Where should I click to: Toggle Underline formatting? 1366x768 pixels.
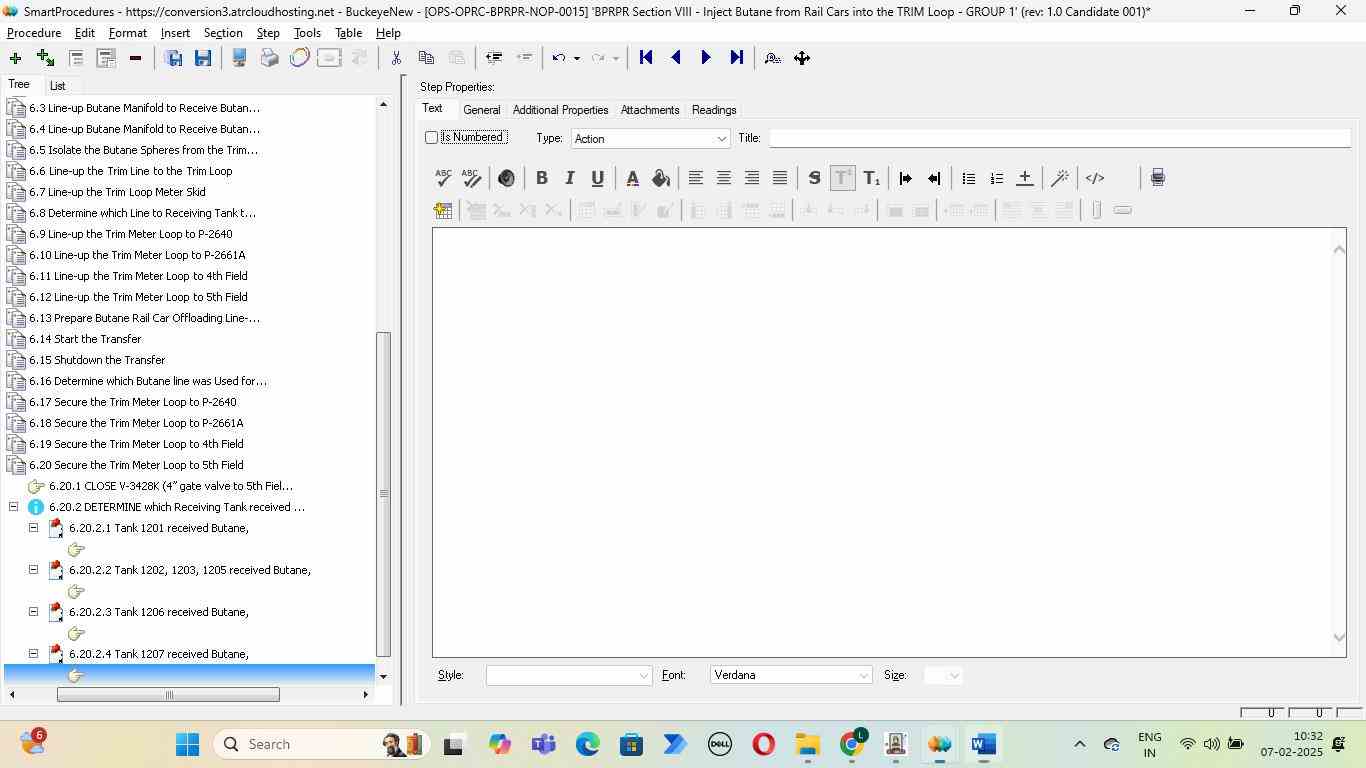tap(597, 178)
